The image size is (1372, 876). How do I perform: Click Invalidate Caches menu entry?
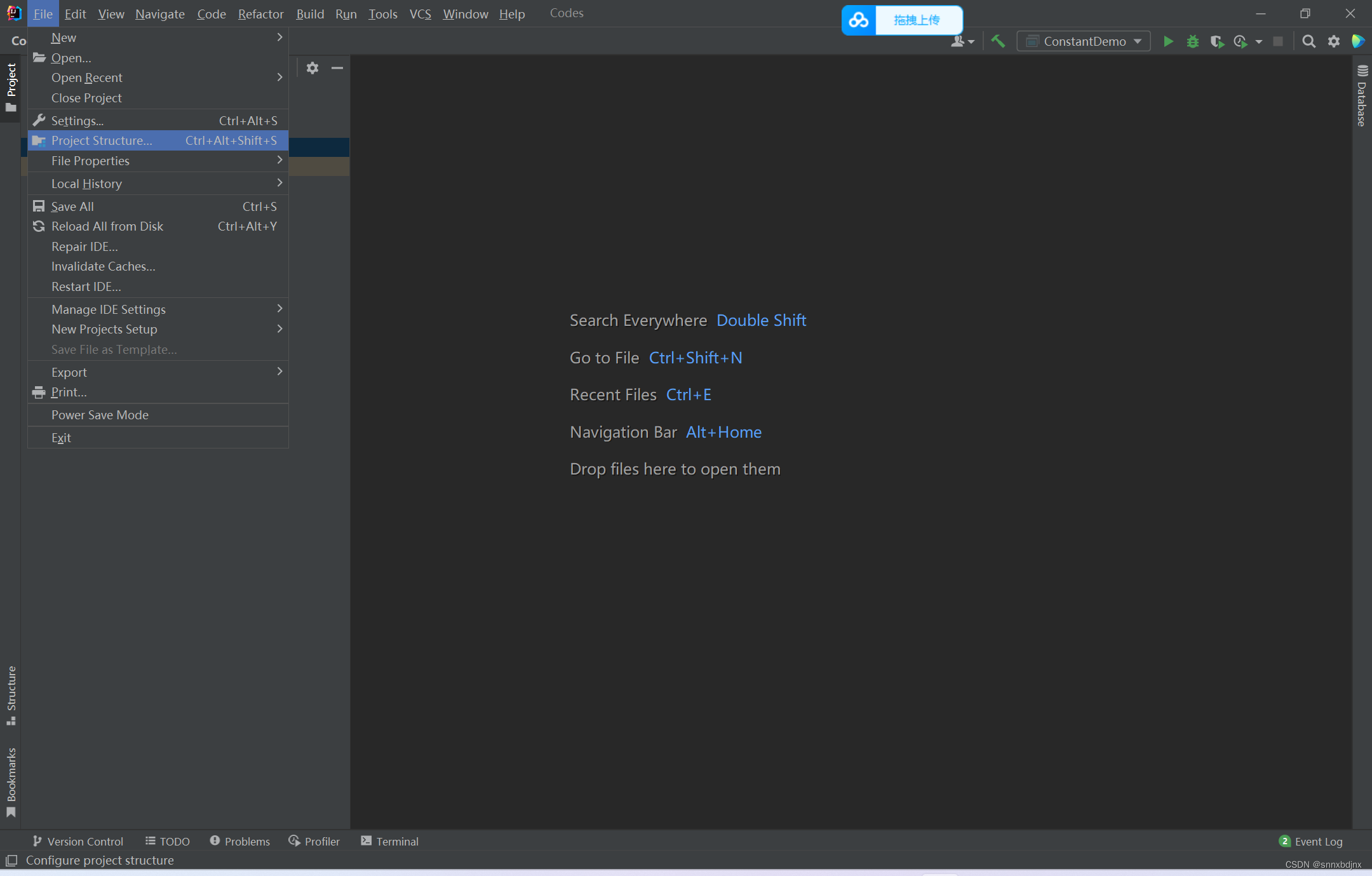pyautogui.click(x=103, y=266)
